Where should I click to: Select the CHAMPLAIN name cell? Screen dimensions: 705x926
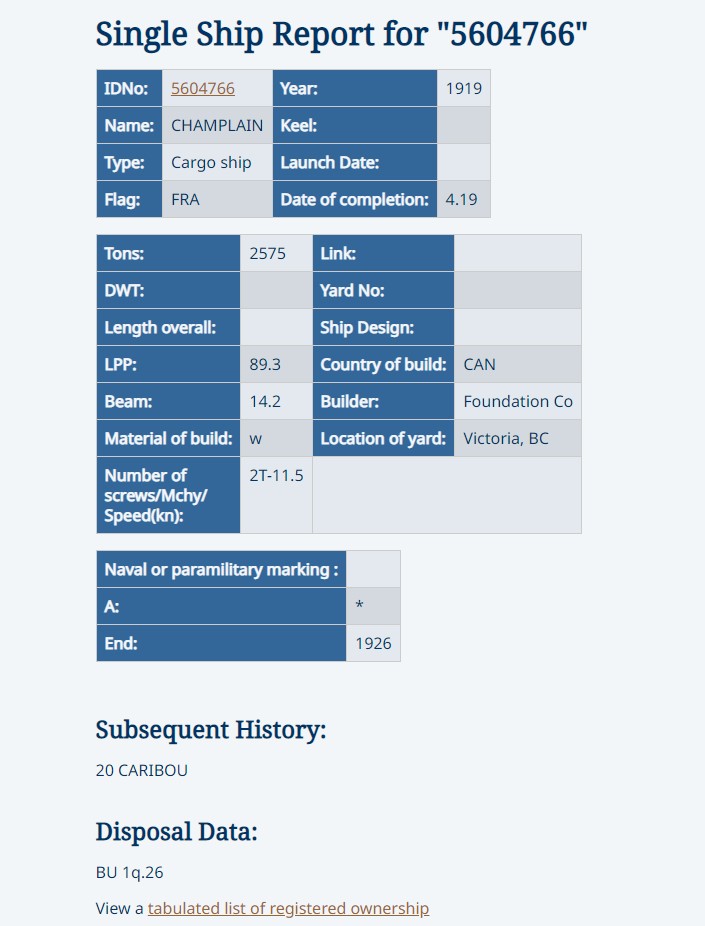[x=217, y=125]
